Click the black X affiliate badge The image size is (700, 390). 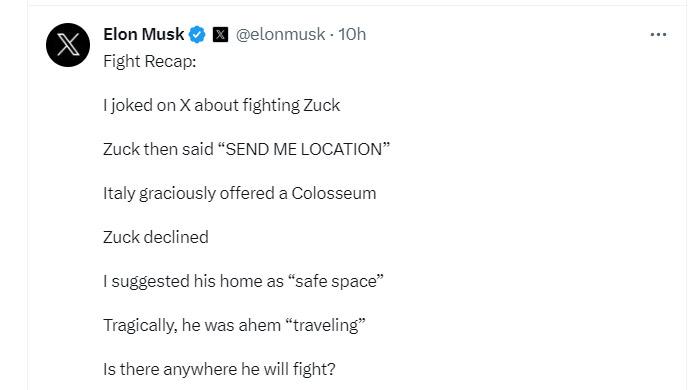[220, 34]
